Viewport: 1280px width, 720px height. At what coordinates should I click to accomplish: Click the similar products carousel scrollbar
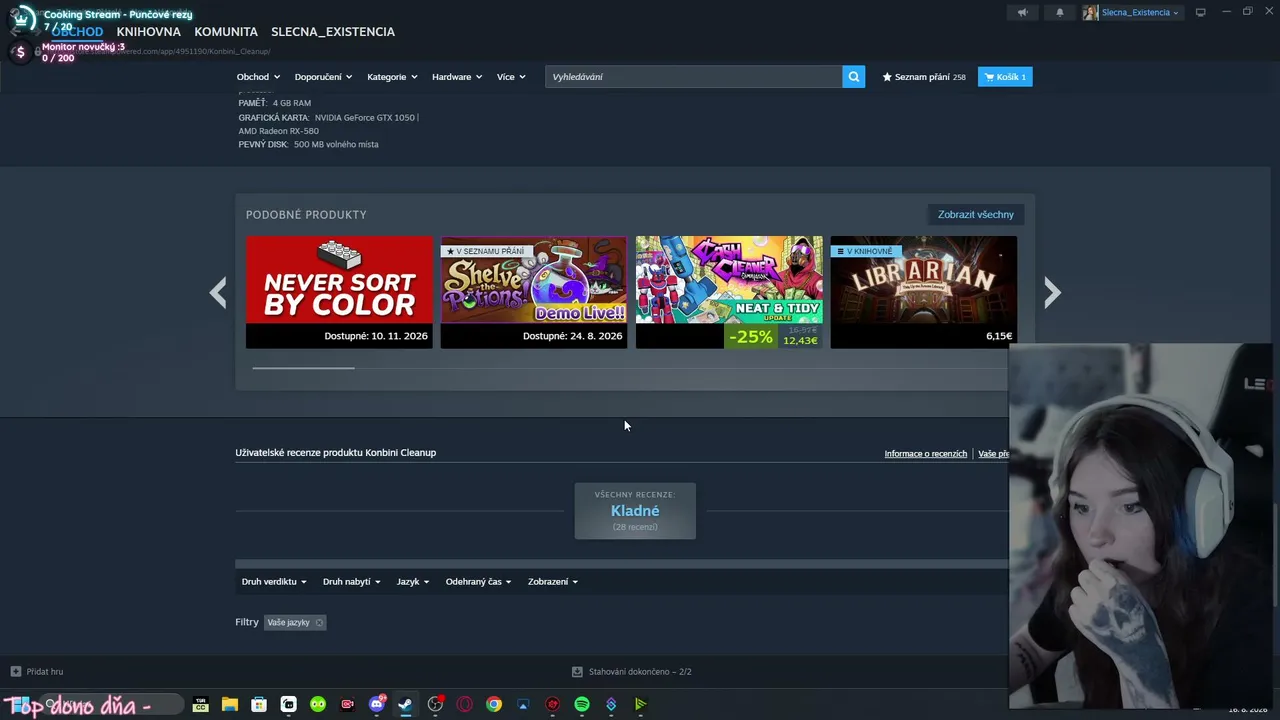303,368
